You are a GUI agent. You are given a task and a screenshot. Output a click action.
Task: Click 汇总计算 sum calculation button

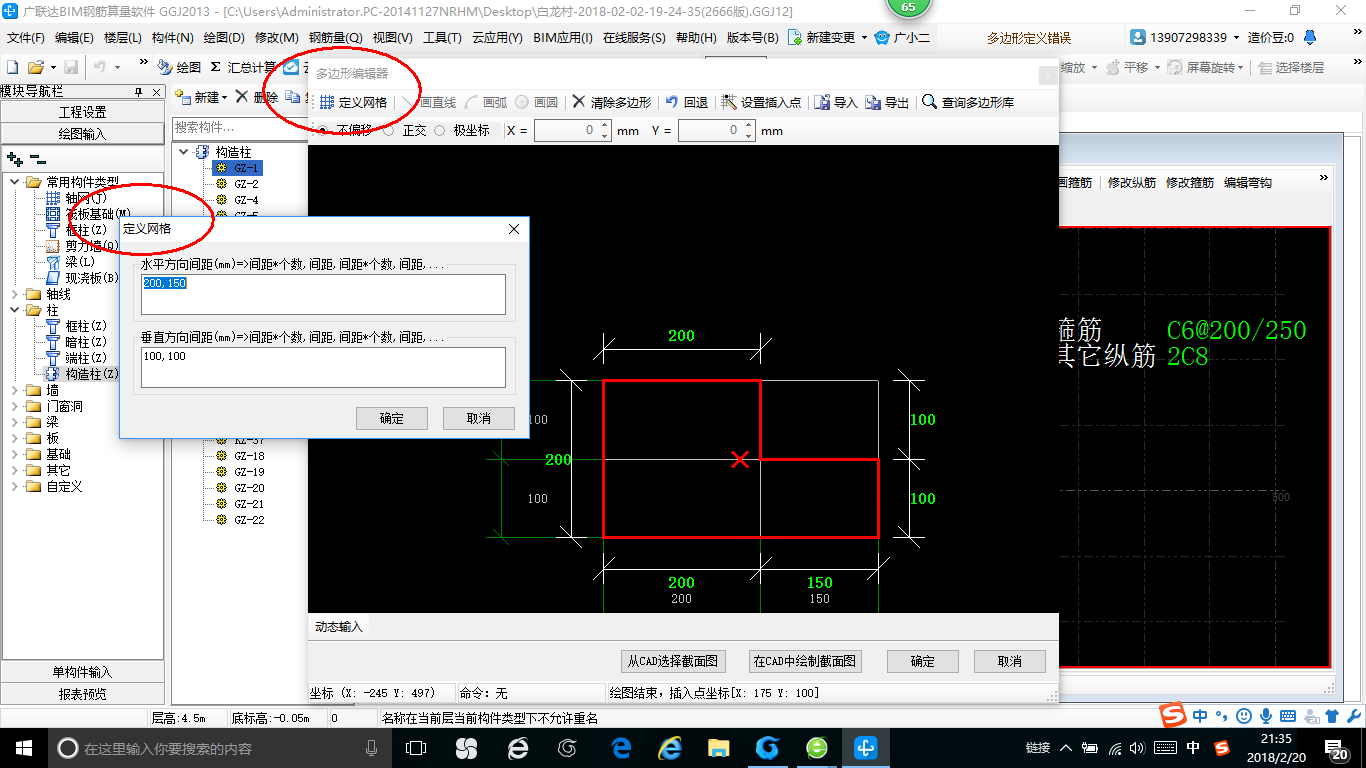[243, 67]
